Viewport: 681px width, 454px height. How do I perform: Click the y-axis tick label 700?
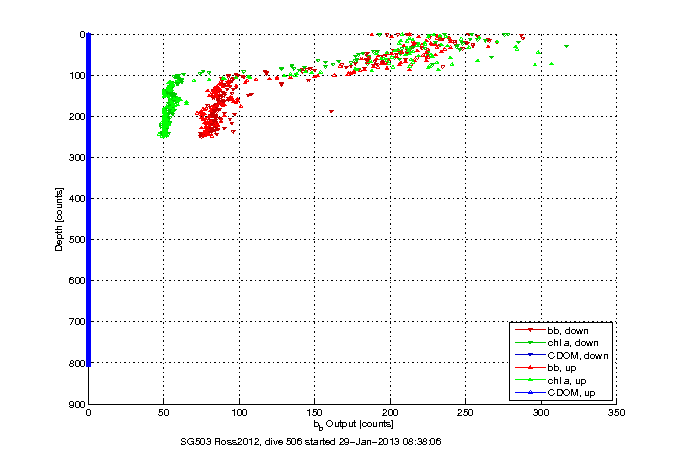click(76, 321)
